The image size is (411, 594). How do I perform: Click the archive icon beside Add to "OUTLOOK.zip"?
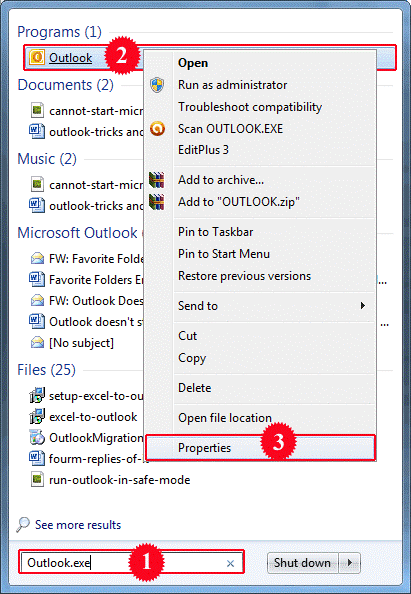pyautogui.click(x=157, y=202)
